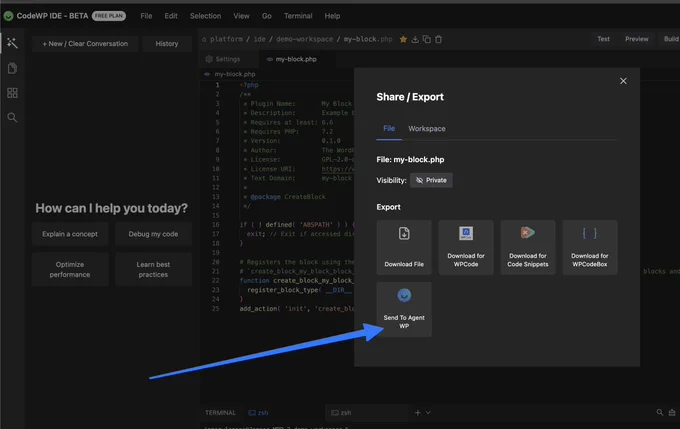
Task: Select the File tab in Share dialog
Action: pyautogui.click(x=389, y=128)
